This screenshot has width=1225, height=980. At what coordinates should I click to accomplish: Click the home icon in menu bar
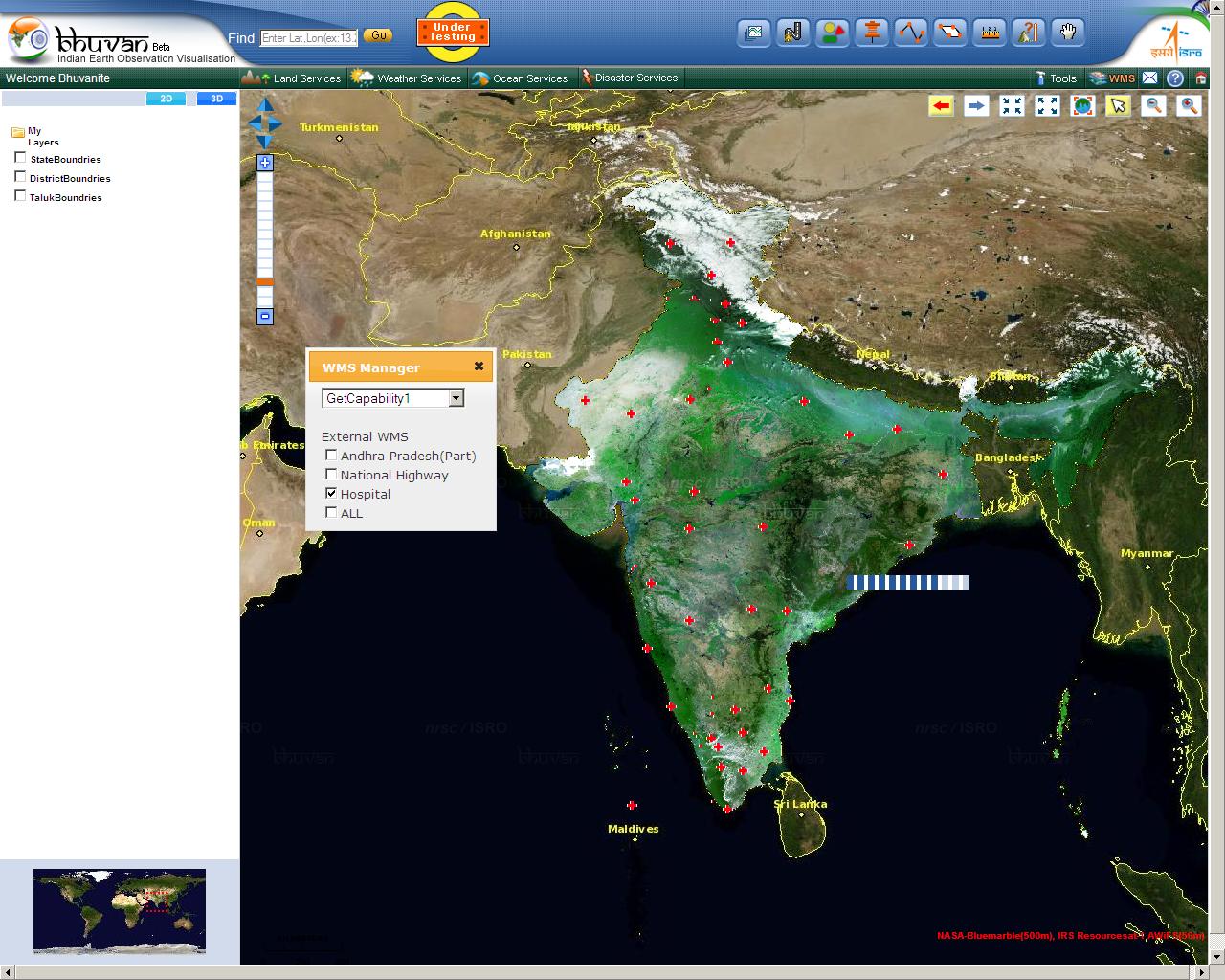tap(1201, 78)
